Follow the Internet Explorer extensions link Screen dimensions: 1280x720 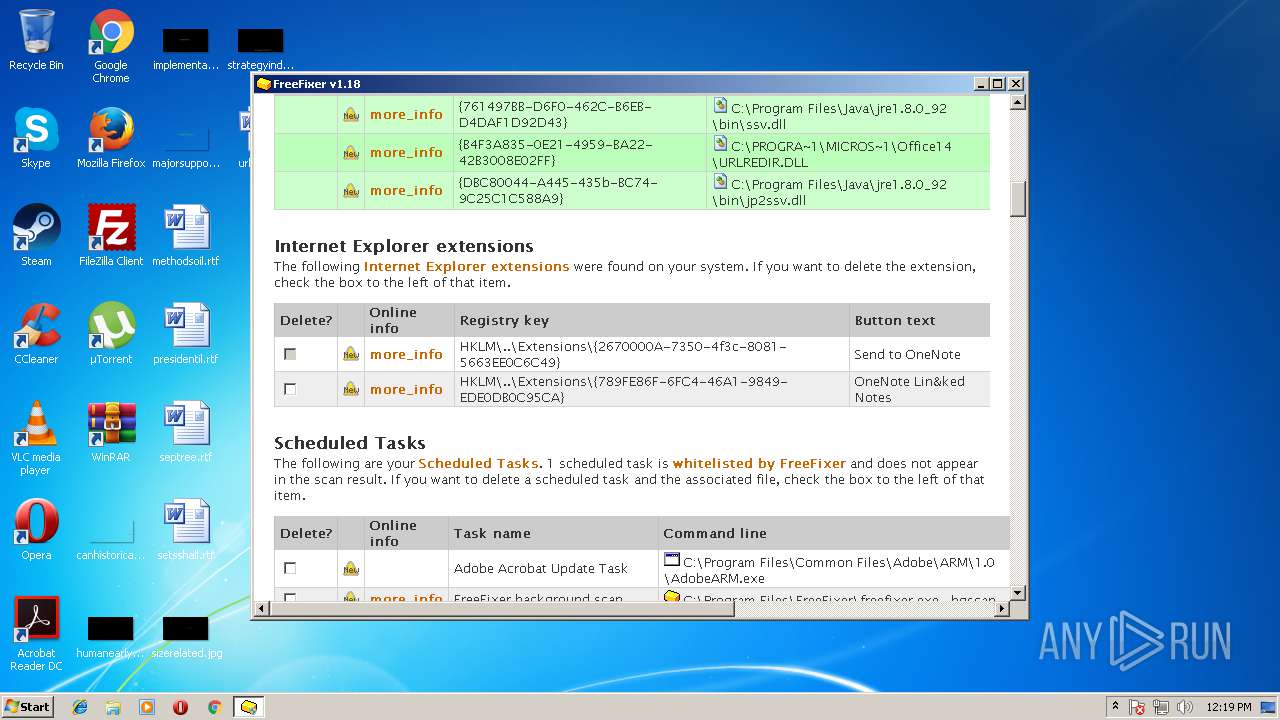[x=466, y=266]
